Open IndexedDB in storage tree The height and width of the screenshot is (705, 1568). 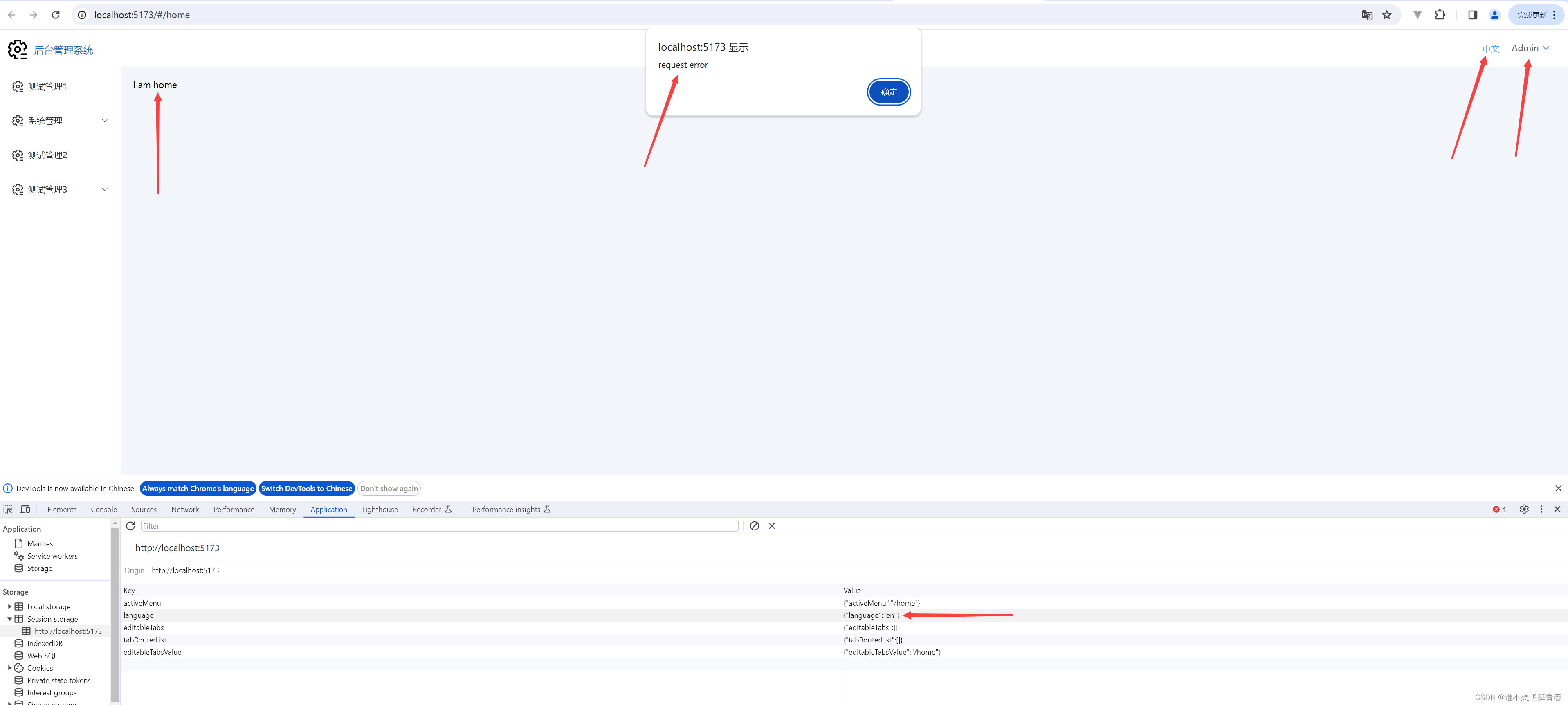[45, 643]
